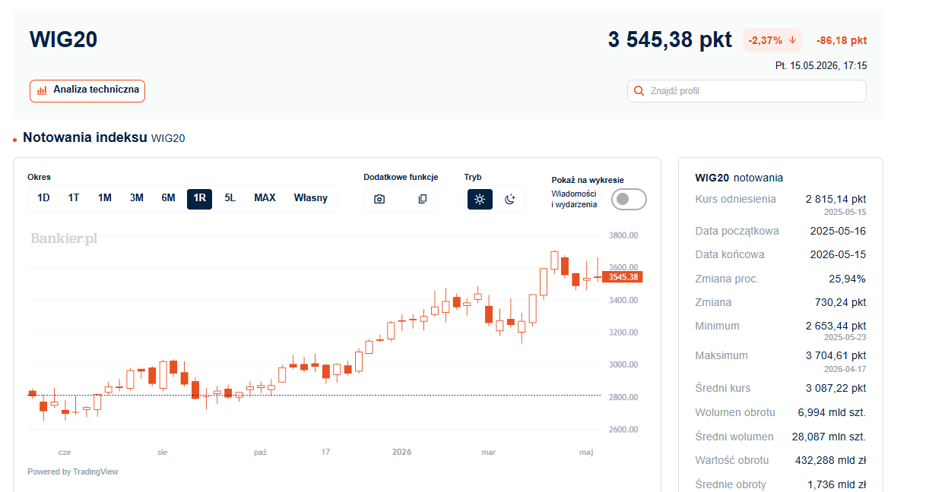
Task: Click the red down arrow beside -2,37%
Action: coord(792,40)
